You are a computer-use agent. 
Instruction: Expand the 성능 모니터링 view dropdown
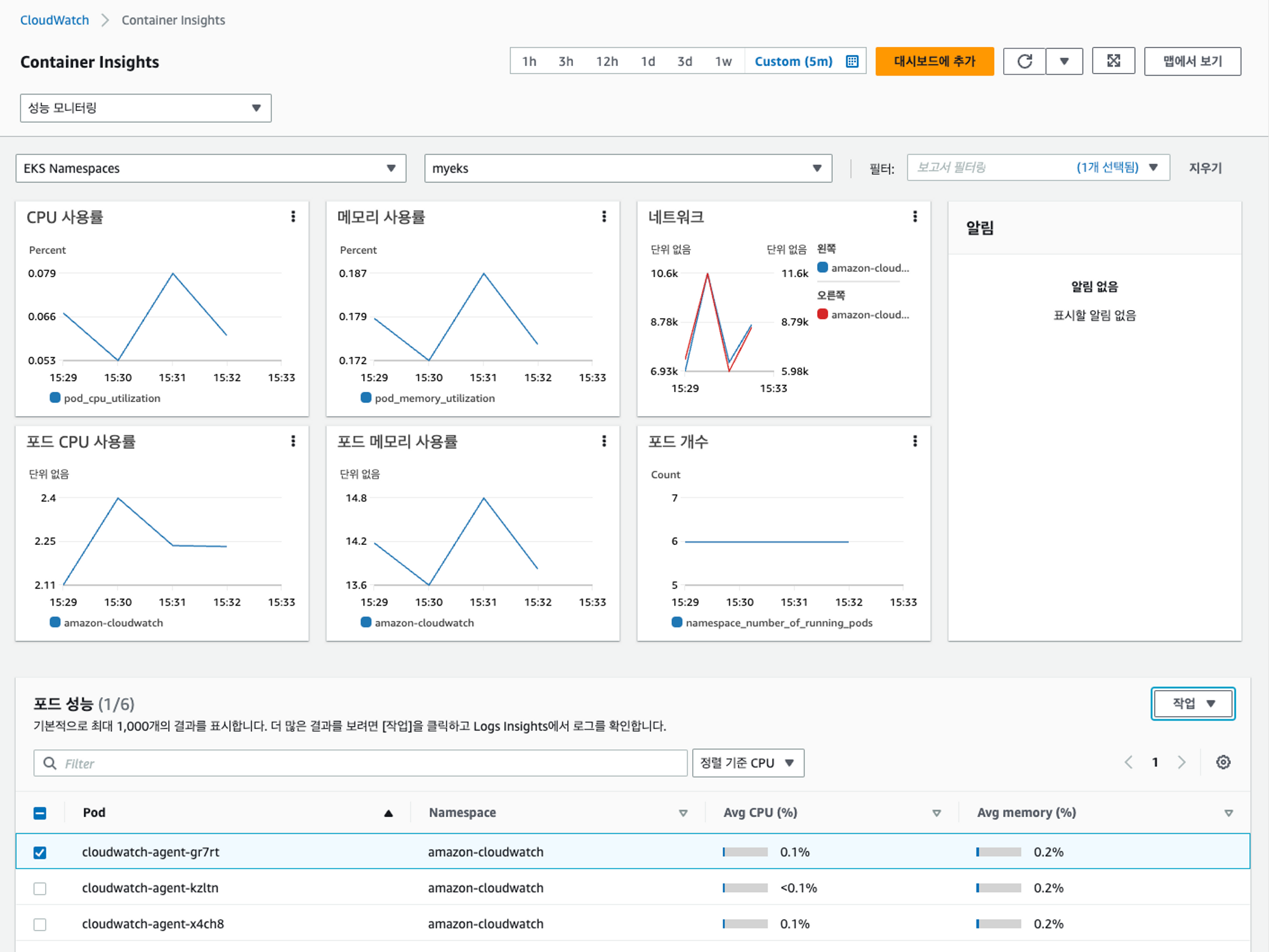(146, 108)
